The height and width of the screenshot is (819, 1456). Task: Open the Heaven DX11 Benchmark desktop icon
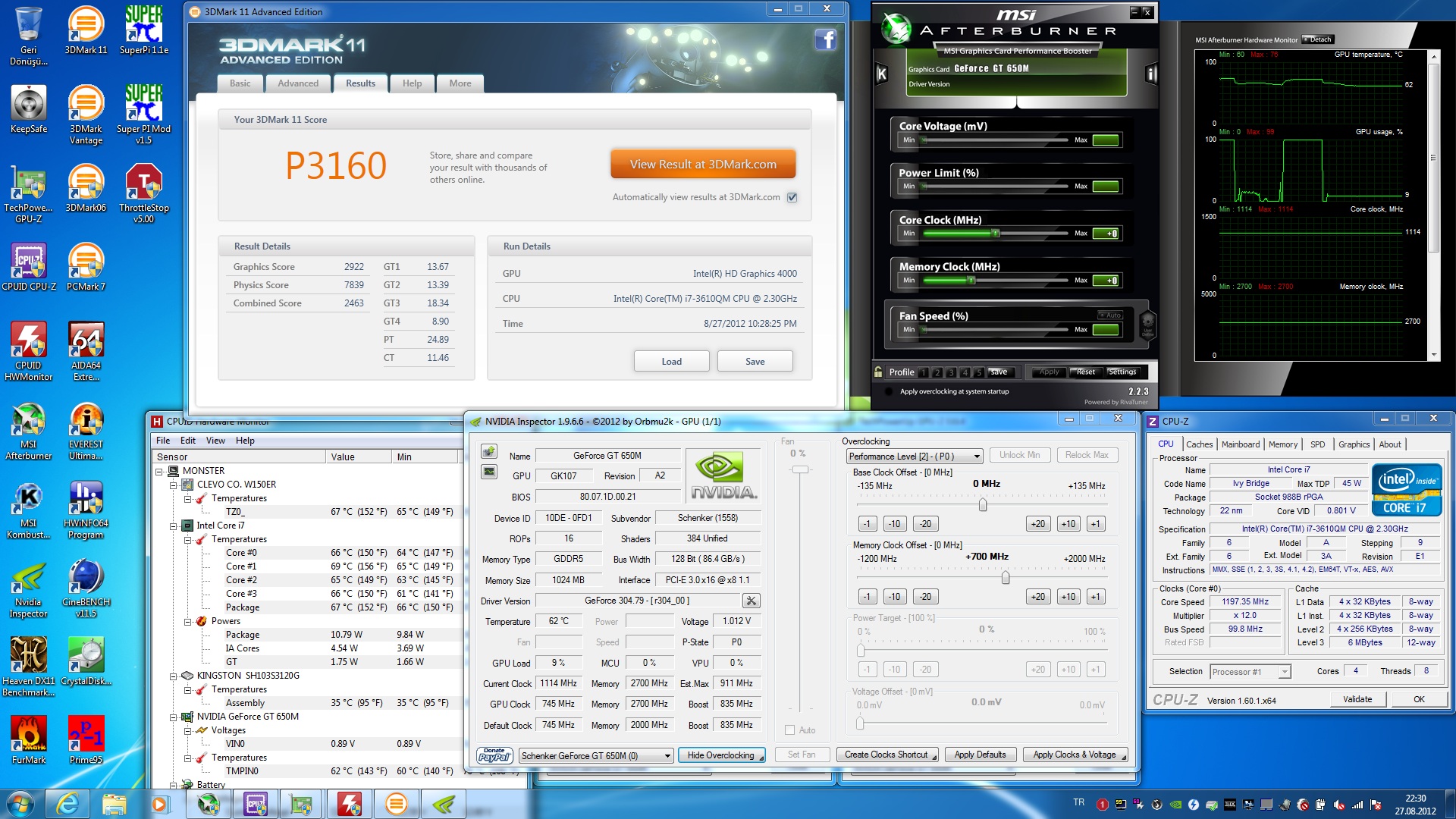coord(29,667)
